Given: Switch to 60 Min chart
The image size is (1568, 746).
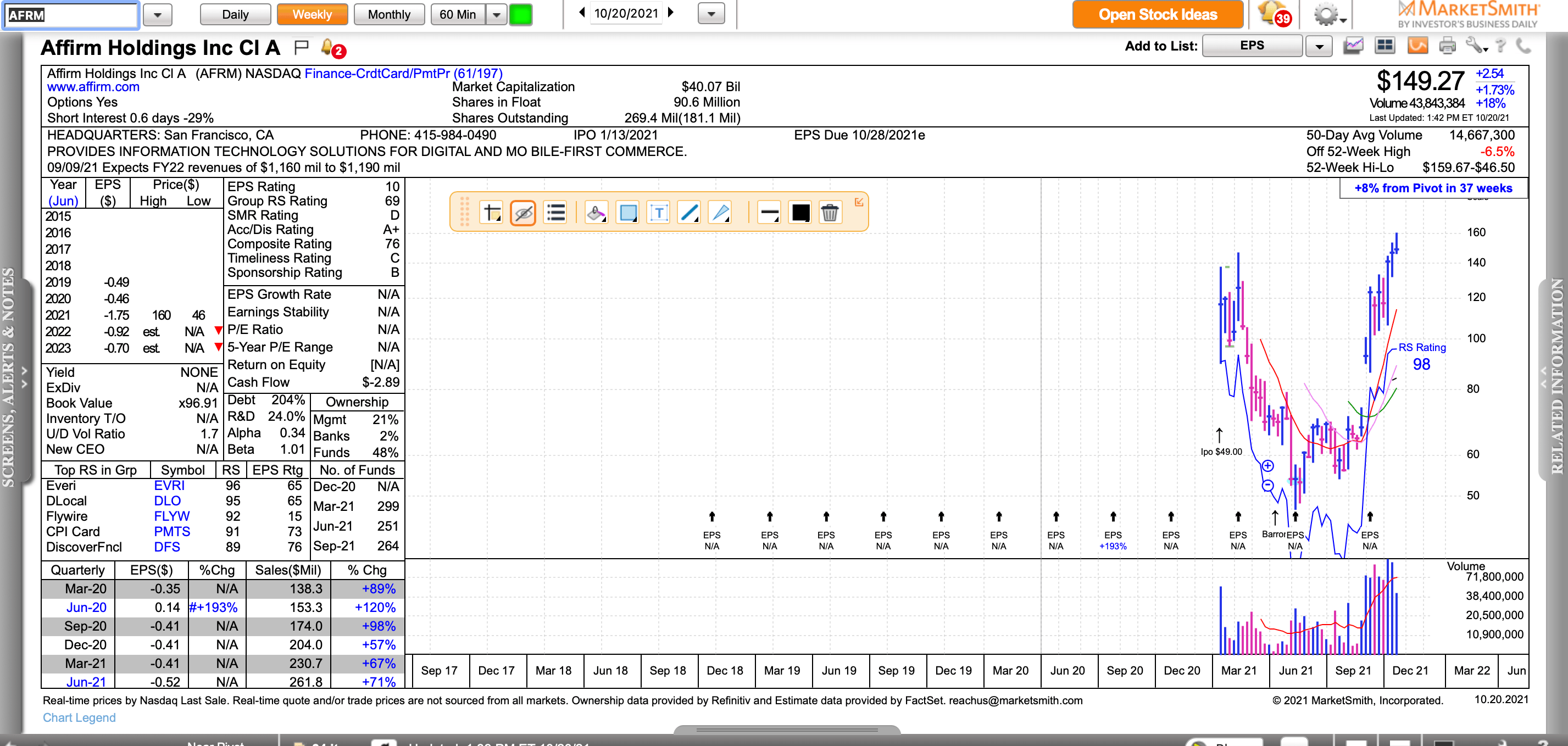Looking at the screenshot, I should 458,15.
